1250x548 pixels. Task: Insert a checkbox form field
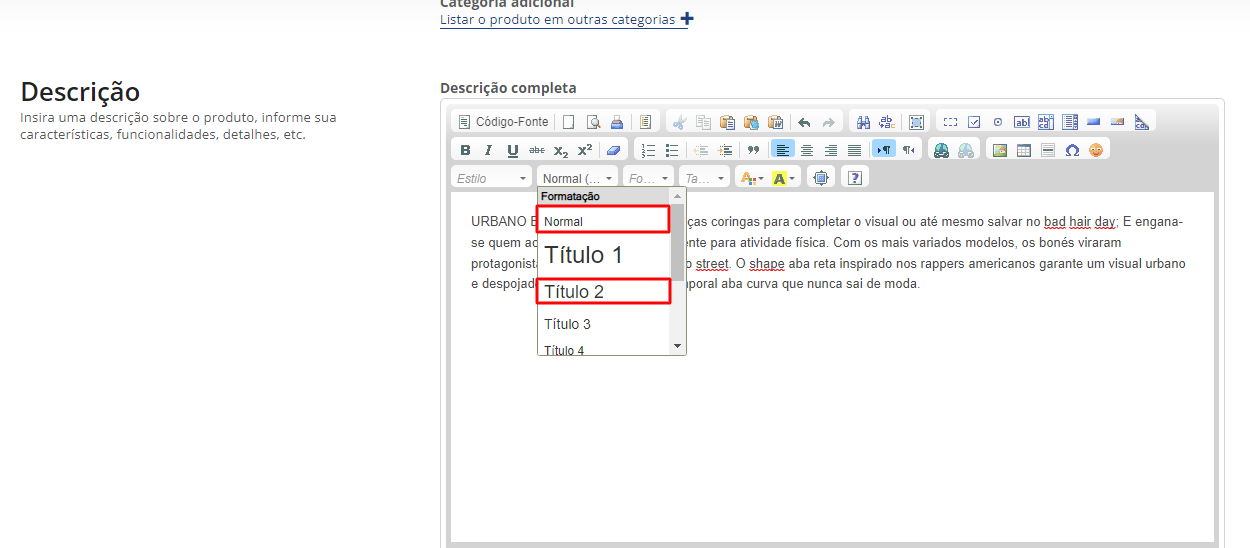click(x=974, y=122)
